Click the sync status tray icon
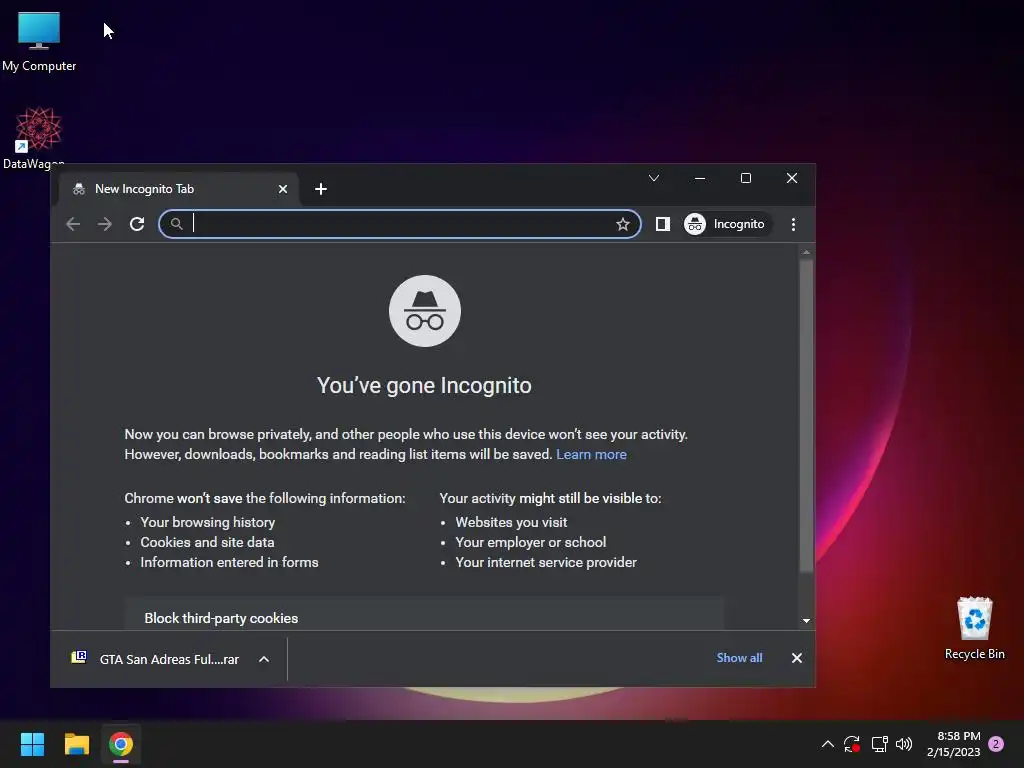Image resolution: width=1024 pixels, height=768 pixels. (852, 744)
